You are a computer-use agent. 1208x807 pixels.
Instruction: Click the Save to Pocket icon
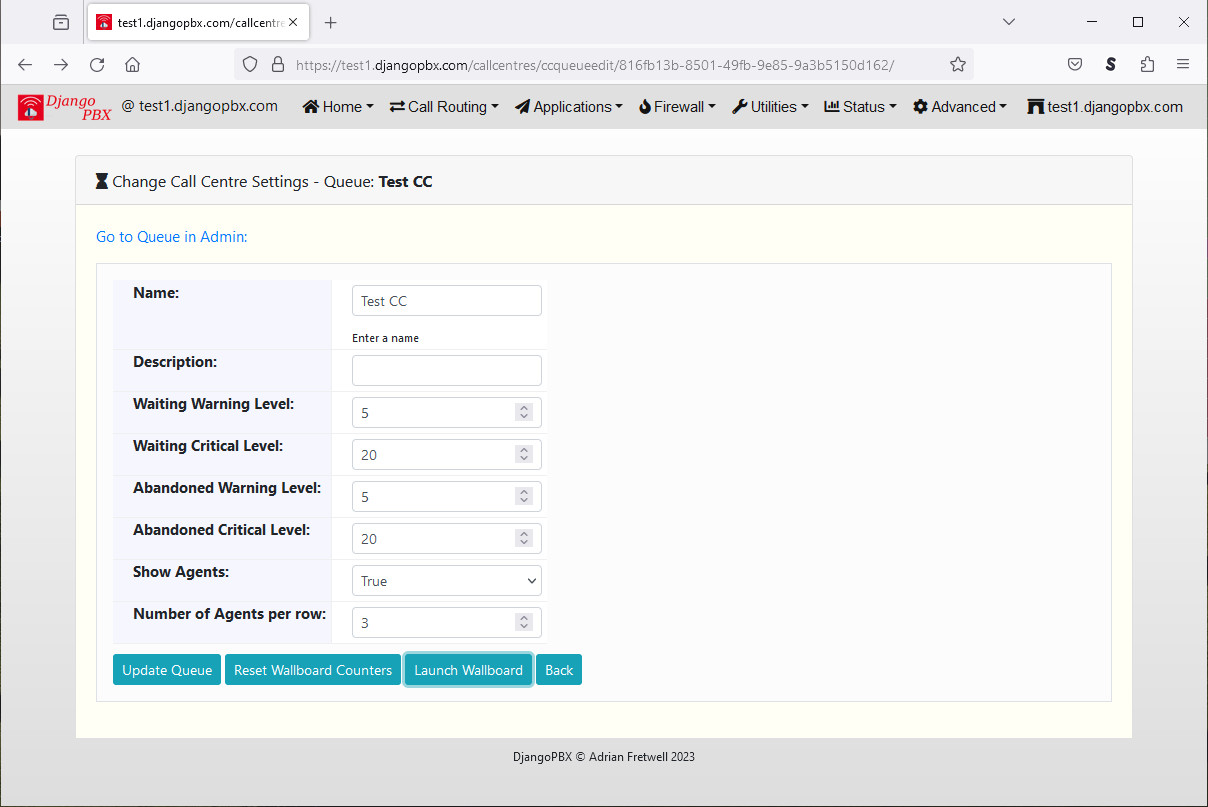click(x=1075, y=64)
